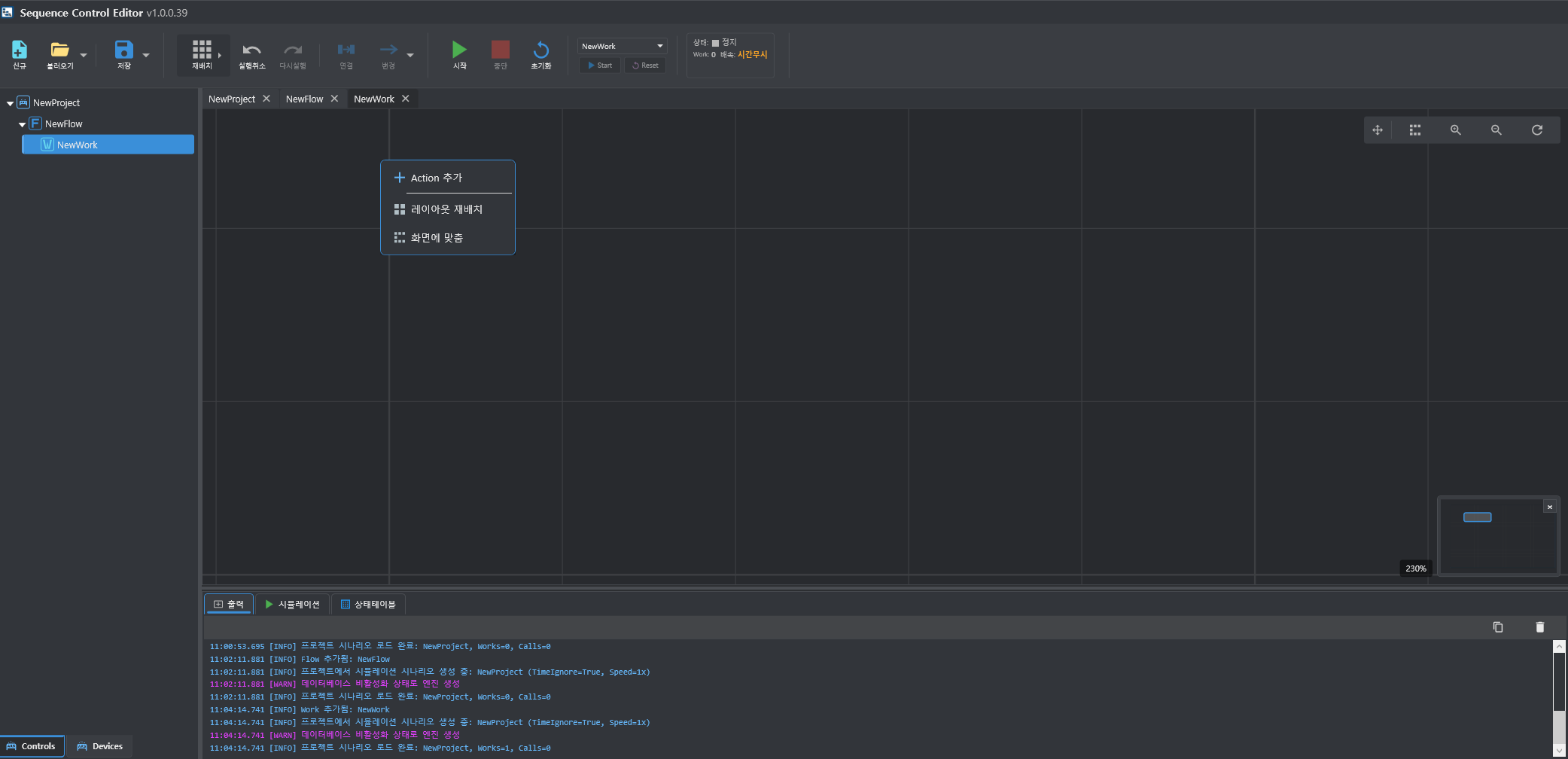Click the 저장 save icon
The image size is (1568, 759).
click(123, 51)
